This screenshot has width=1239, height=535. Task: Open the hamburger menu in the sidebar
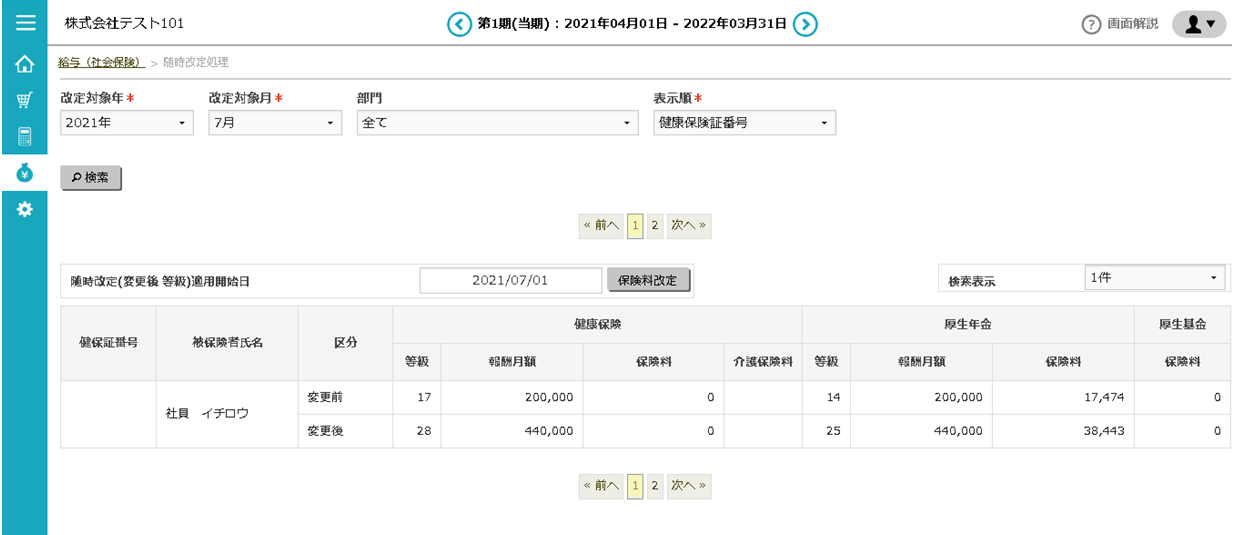25,22
